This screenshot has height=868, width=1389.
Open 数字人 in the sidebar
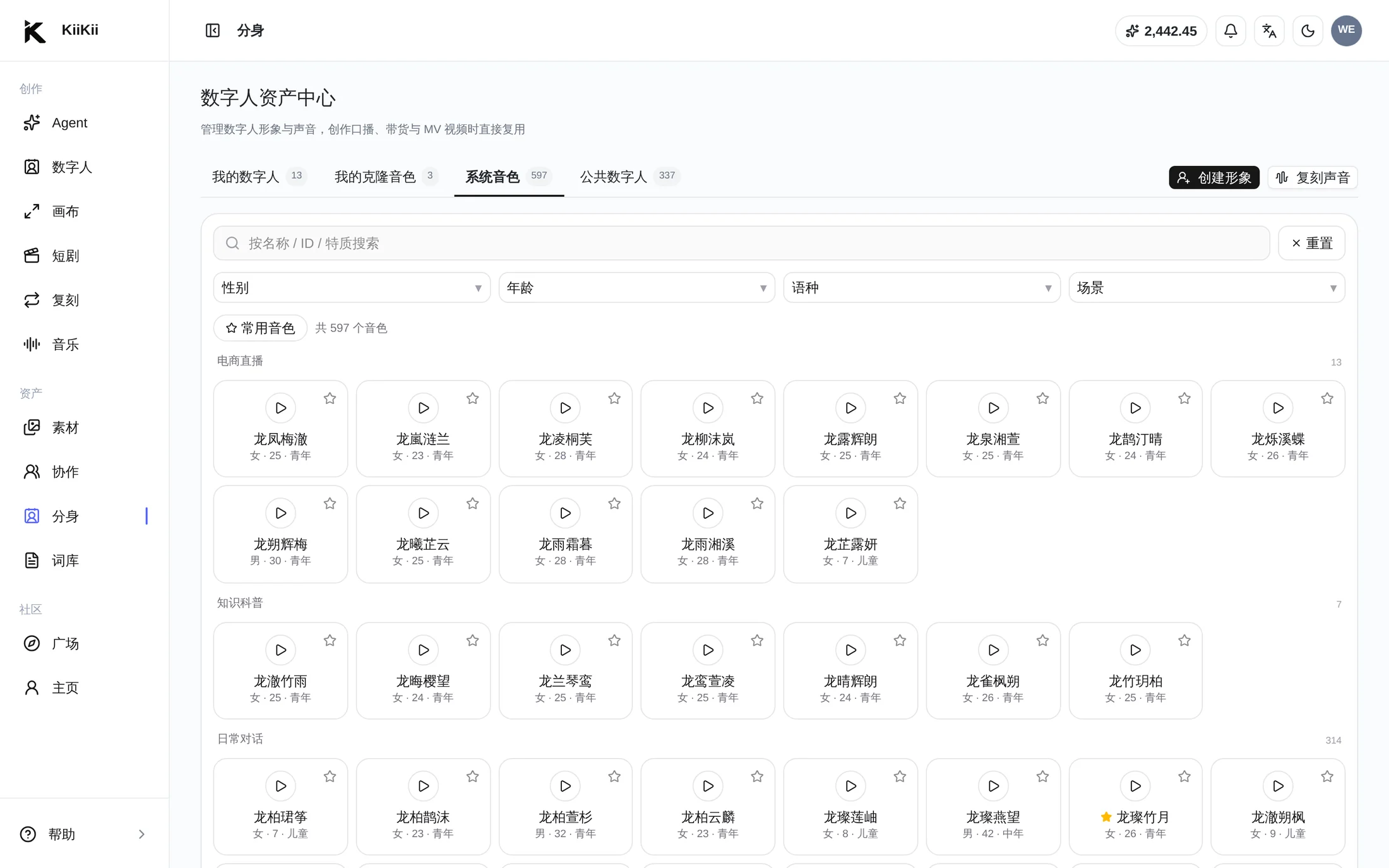84,167
